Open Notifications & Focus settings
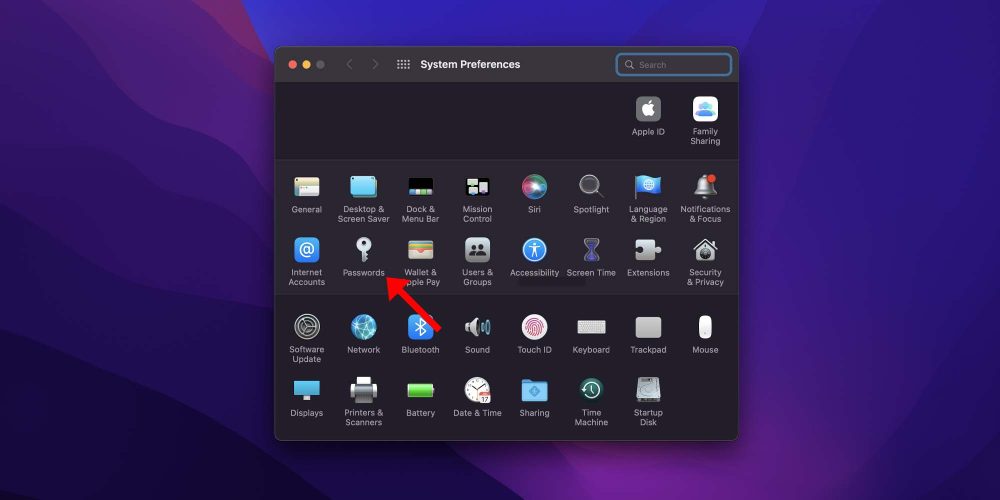 click(705, 187)
